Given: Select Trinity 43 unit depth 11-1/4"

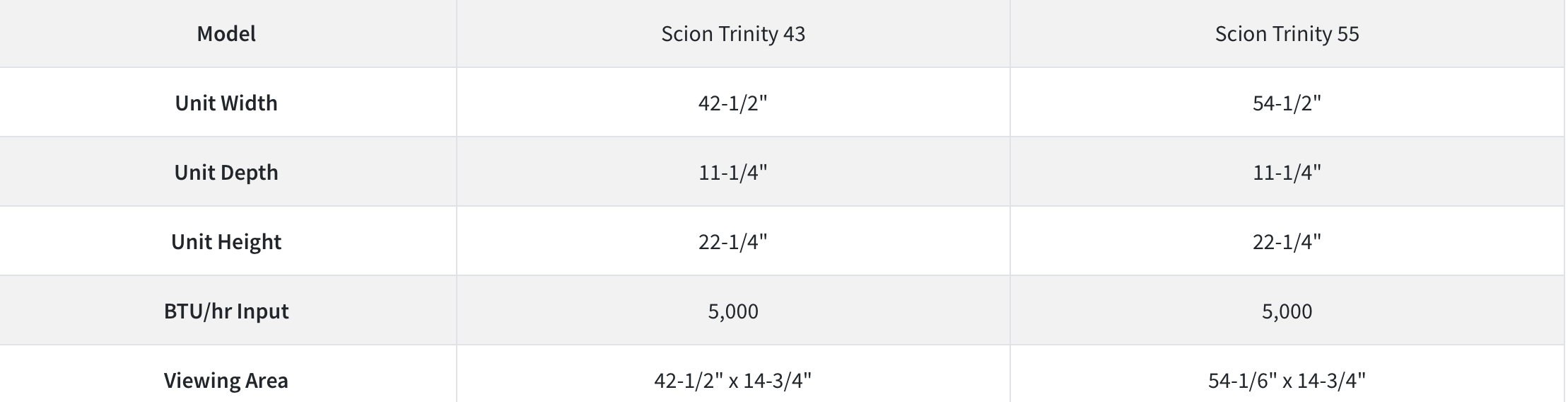Looking at the screenshot, I should click(733, 172).
